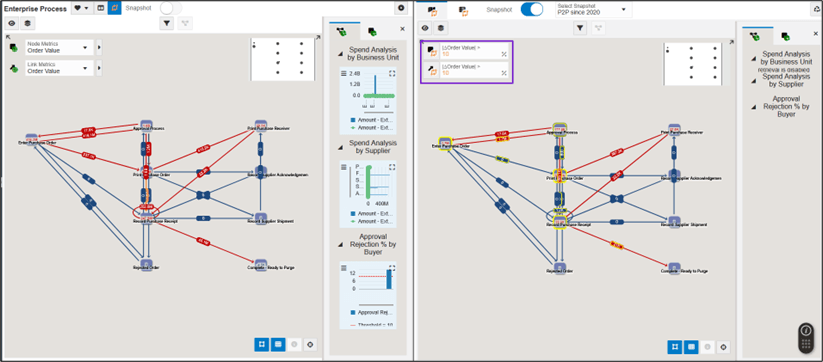Open the favorites heart dropdown in left pane
Screen dimensions: 823x362
coord(82,8)
